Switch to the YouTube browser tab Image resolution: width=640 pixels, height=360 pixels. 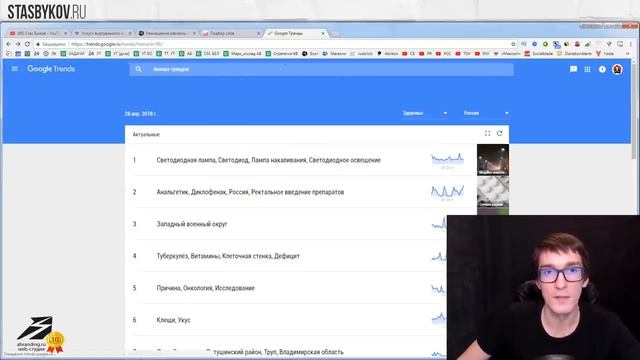point(38,33)
